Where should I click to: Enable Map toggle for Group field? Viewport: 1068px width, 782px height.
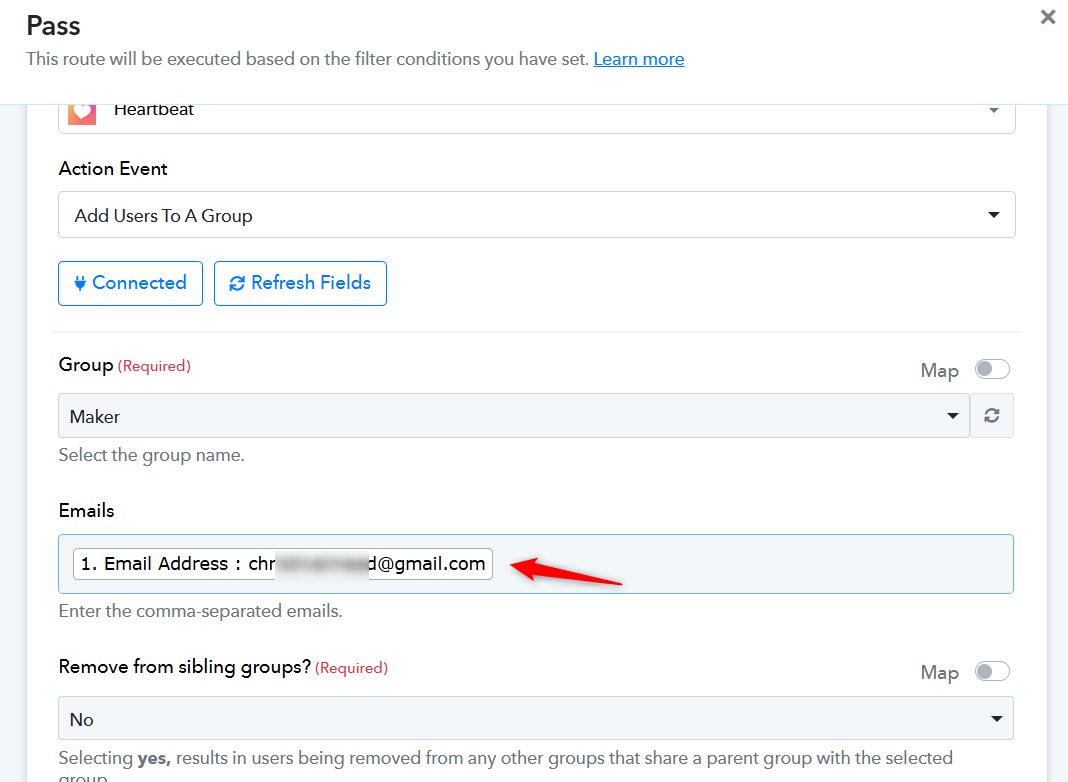coord(992,369)
